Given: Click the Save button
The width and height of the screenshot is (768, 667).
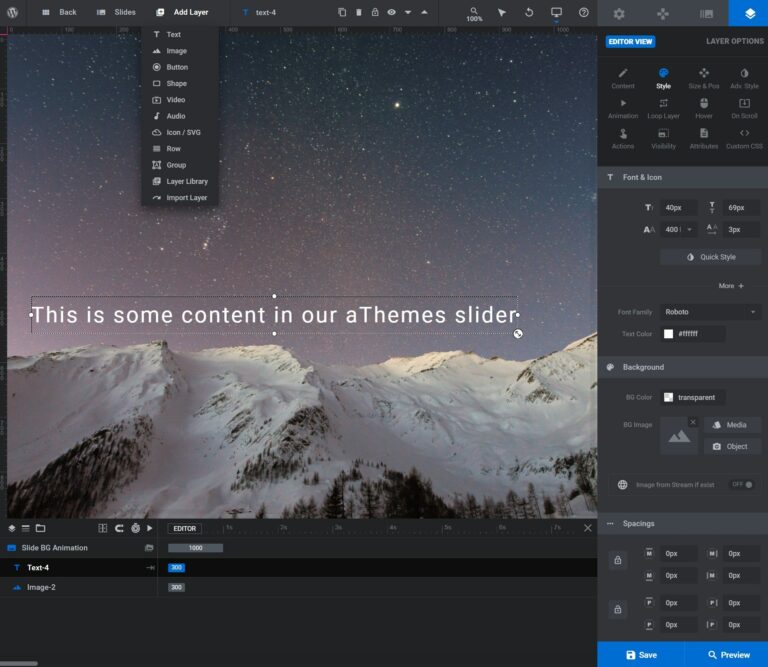Looking at the screenshot, I should click(x=641, y=654).
